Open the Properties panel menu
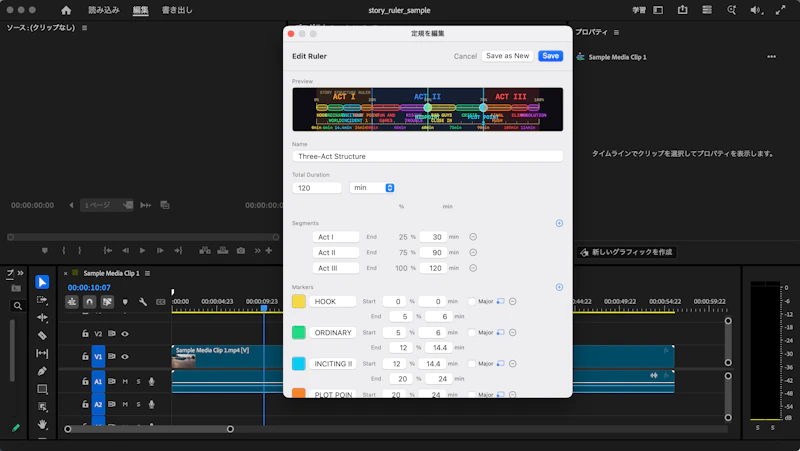 [616, 33]
